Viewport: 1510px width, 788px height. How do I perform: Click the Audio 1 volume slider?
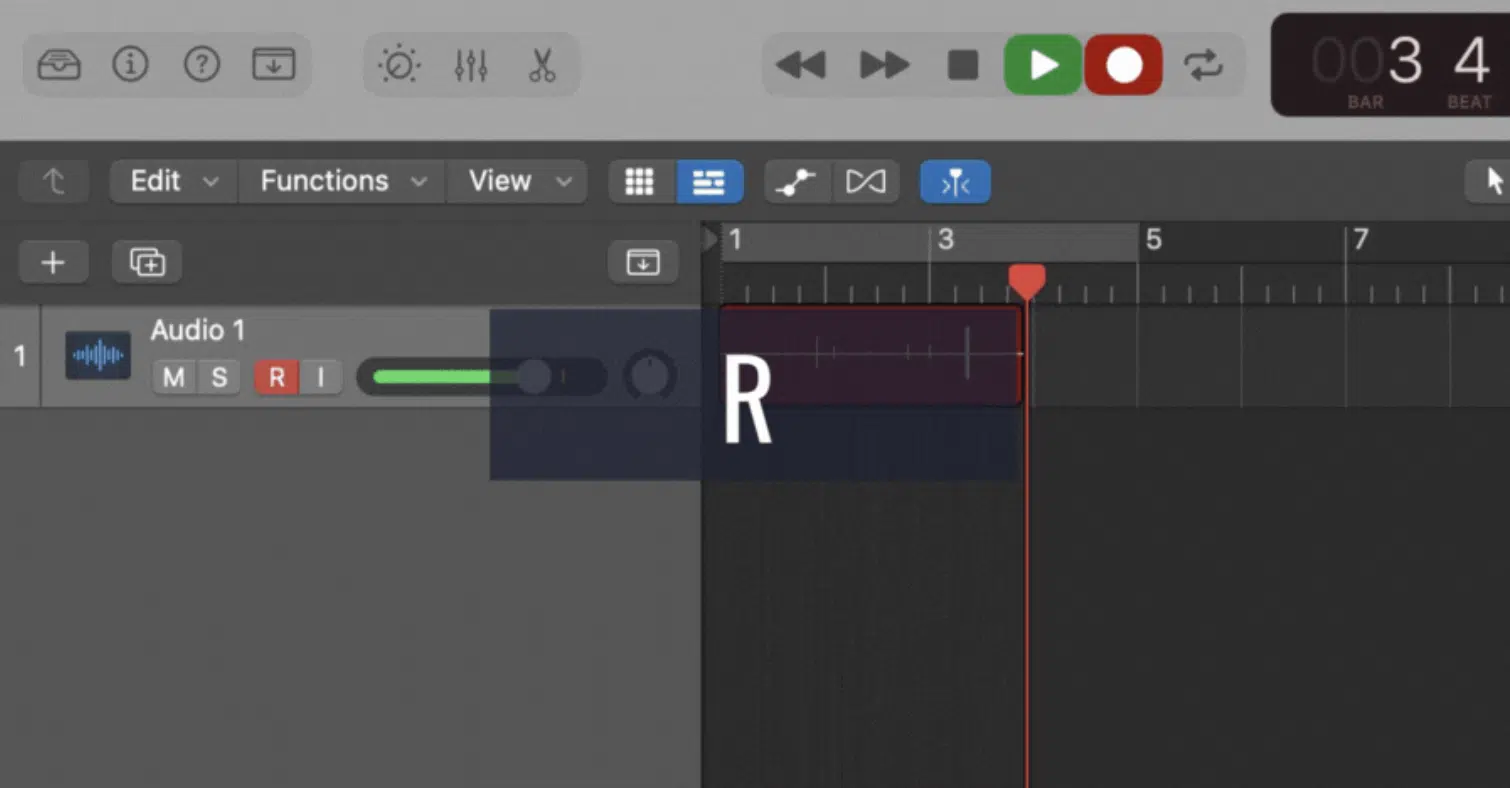(x=481, y=377)
